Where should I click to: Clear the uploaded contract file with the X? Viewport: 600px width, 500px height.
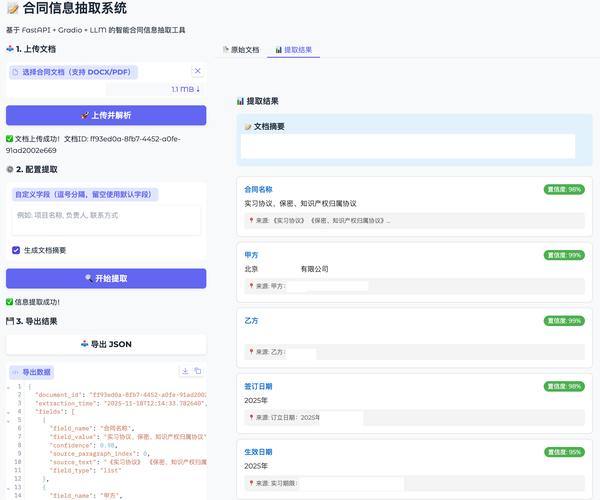(197, 71)
